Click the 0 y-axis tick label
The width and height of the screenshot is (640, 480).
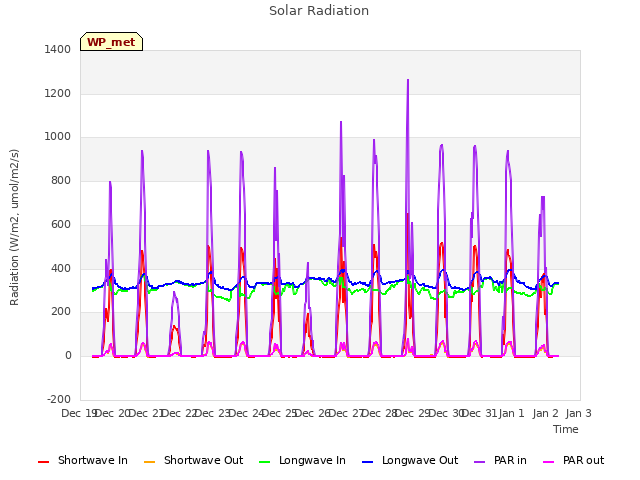pyautogui.click(x=68, y=356)
